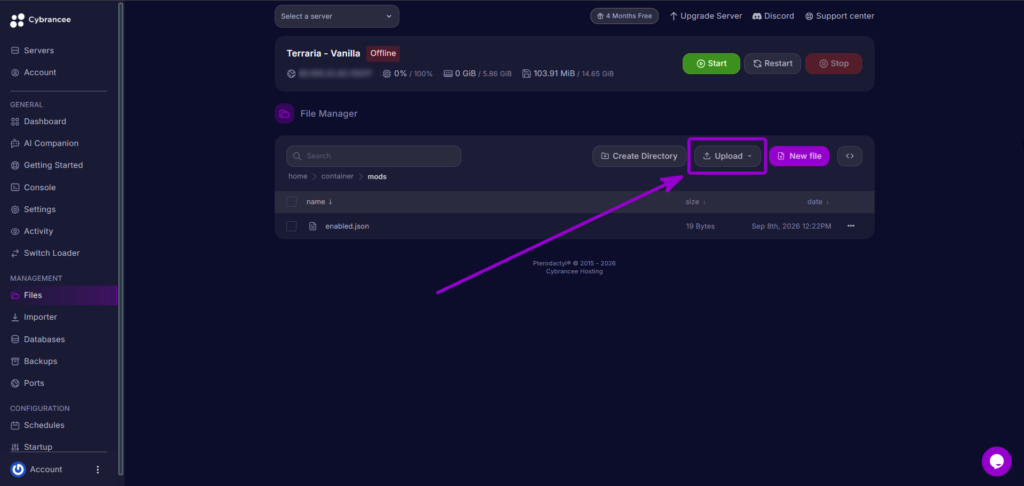Stop the Terraria server
Viewport: 1024px width, 486px height.
pyautogui.click(x=834, y=63)
